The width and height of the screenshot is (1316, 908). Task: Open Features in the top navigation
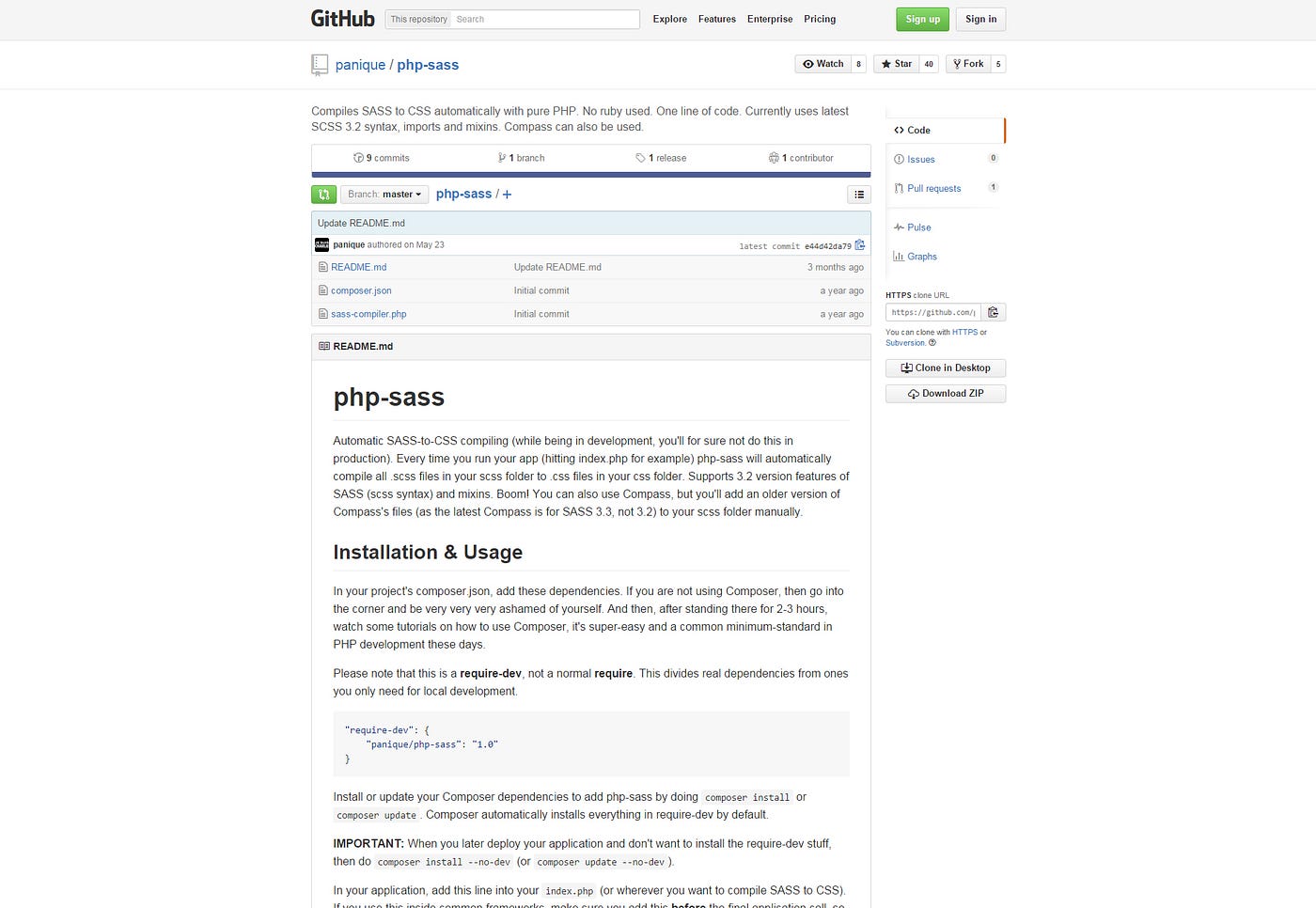pos(717,19)
